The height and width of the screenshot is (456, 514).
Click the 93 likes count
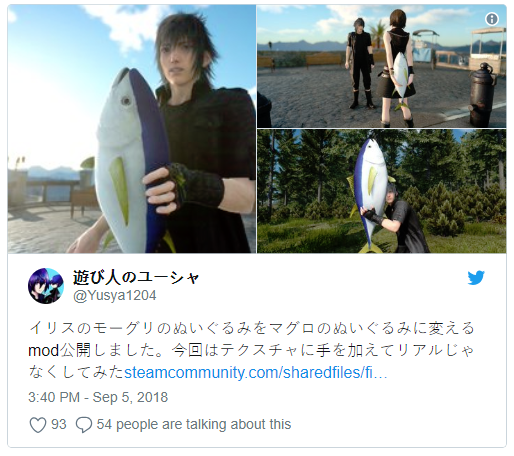click(x=59, y=425)
